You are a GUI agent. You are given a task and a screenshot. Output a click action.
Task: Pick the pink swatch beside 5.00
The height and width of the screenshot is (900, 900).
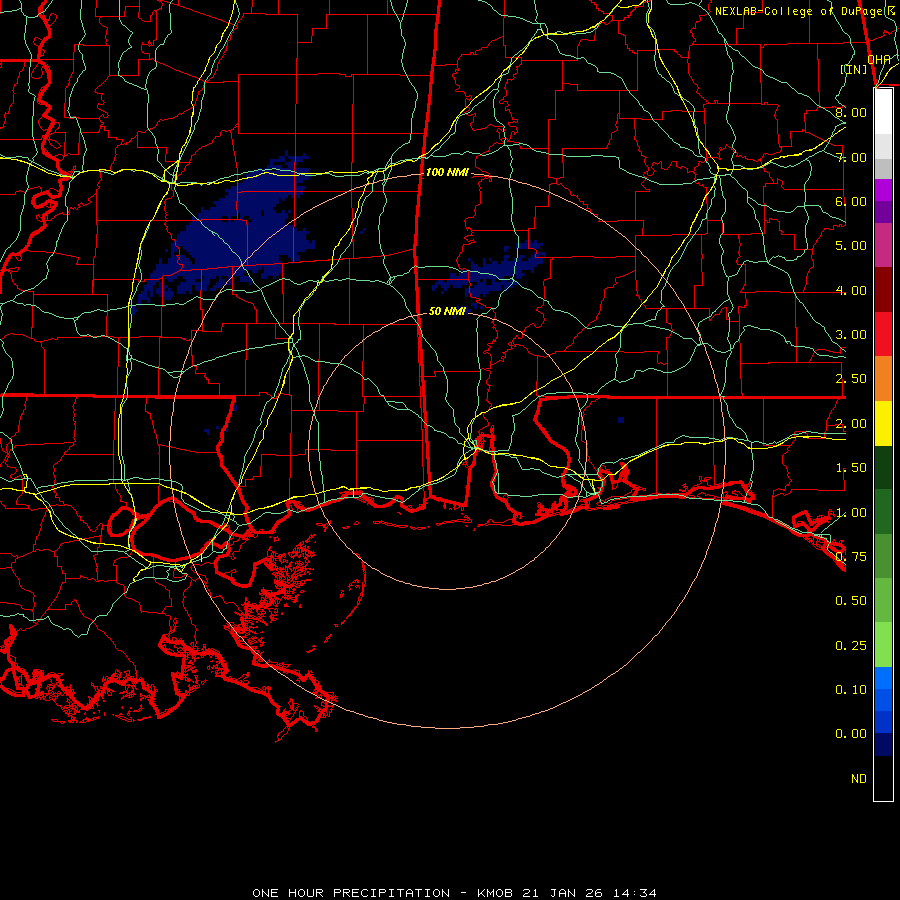[x=883, y=245]
